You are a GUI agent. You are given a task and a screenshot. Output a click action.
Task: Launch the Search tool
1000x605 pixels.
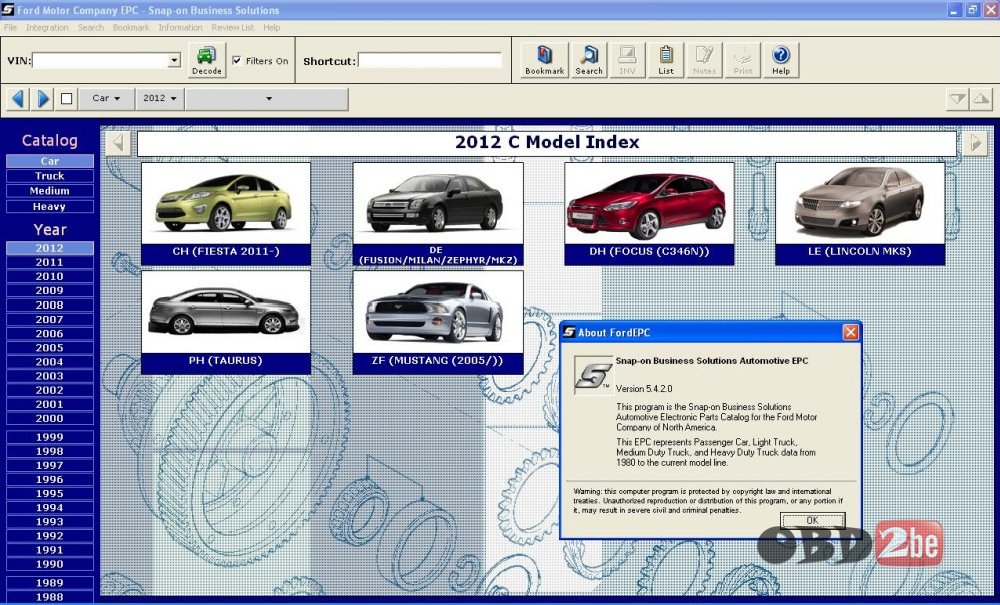(x=589, y=61)
